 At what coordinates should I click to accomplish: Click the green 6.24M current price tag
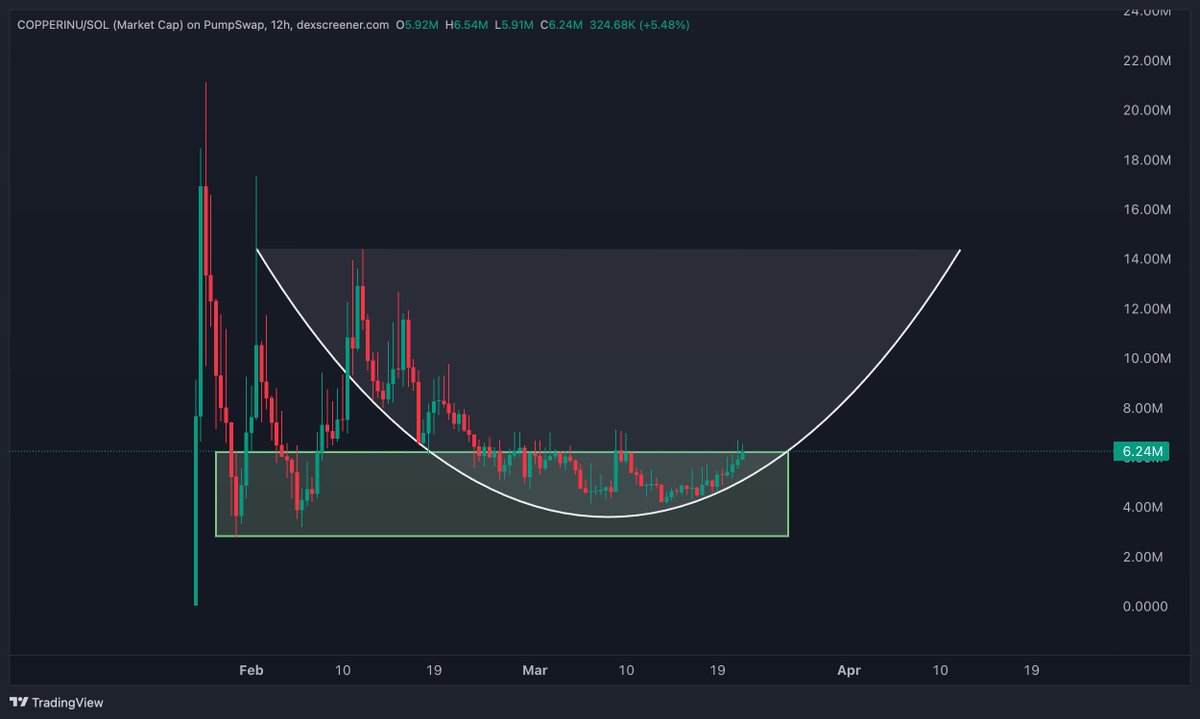[x=1140, y=452]
